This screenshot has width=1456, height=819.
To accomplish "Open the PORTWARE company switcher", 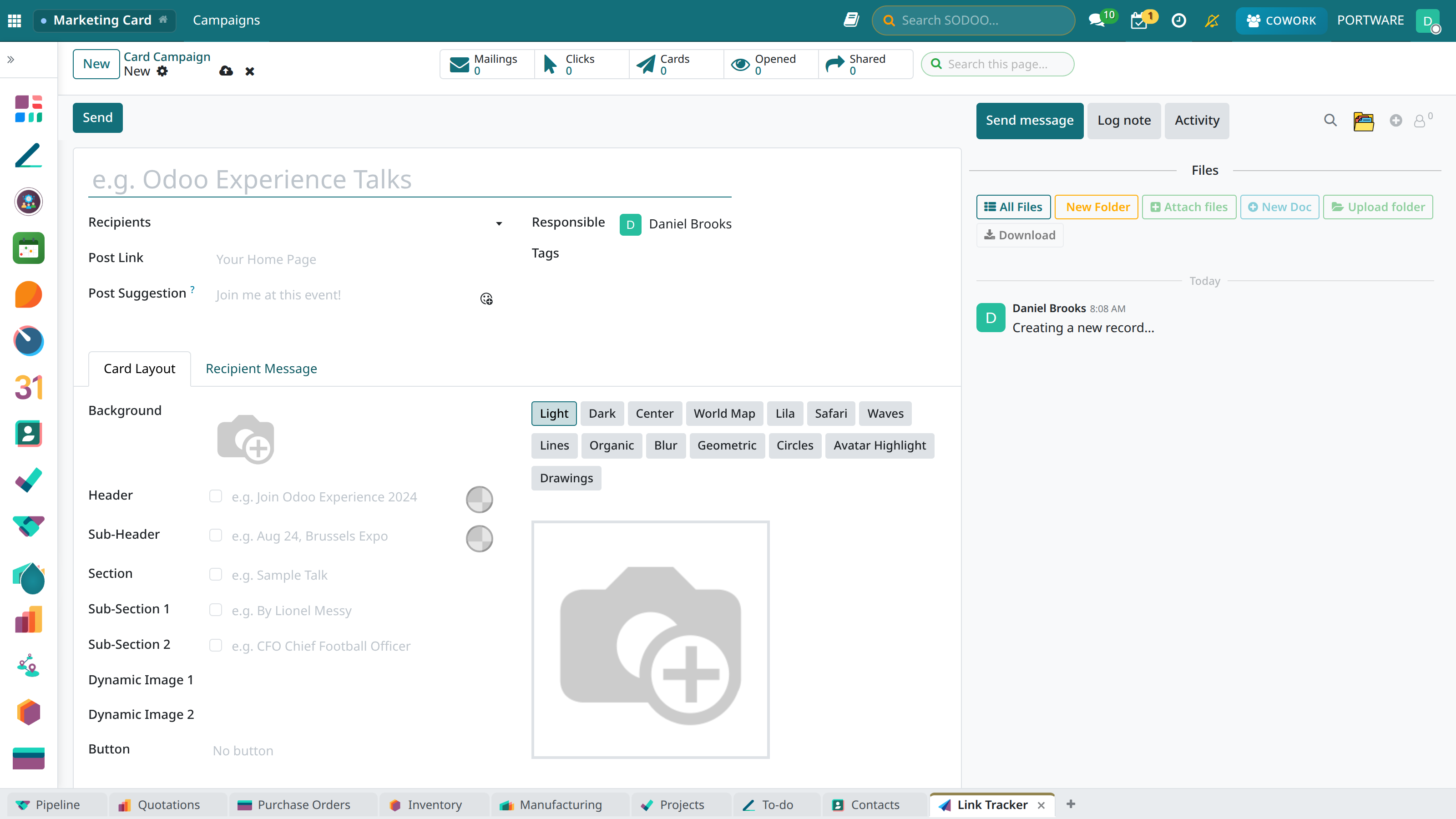I will (1370, 20).
